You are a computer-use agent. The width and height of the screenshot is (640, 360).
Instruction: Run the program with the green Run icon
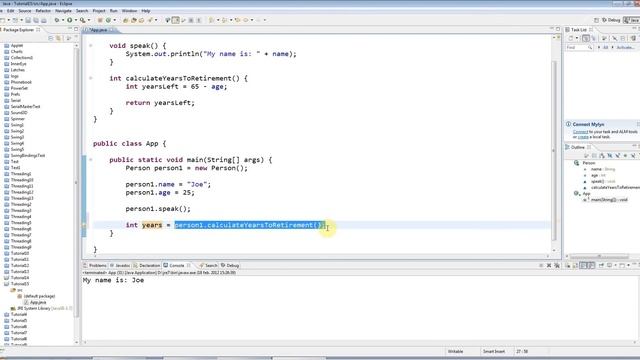pos(69,20)
